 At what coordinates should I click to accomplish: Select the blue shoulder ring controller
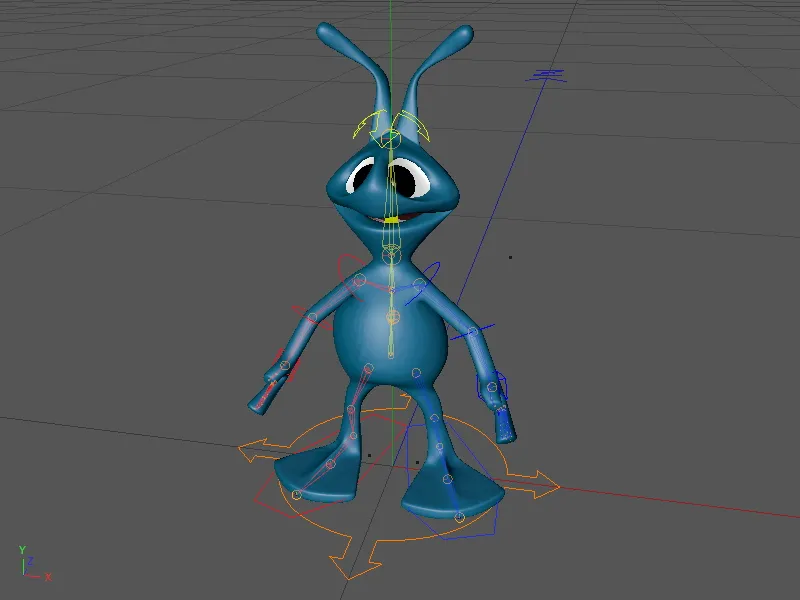(423, 284)
